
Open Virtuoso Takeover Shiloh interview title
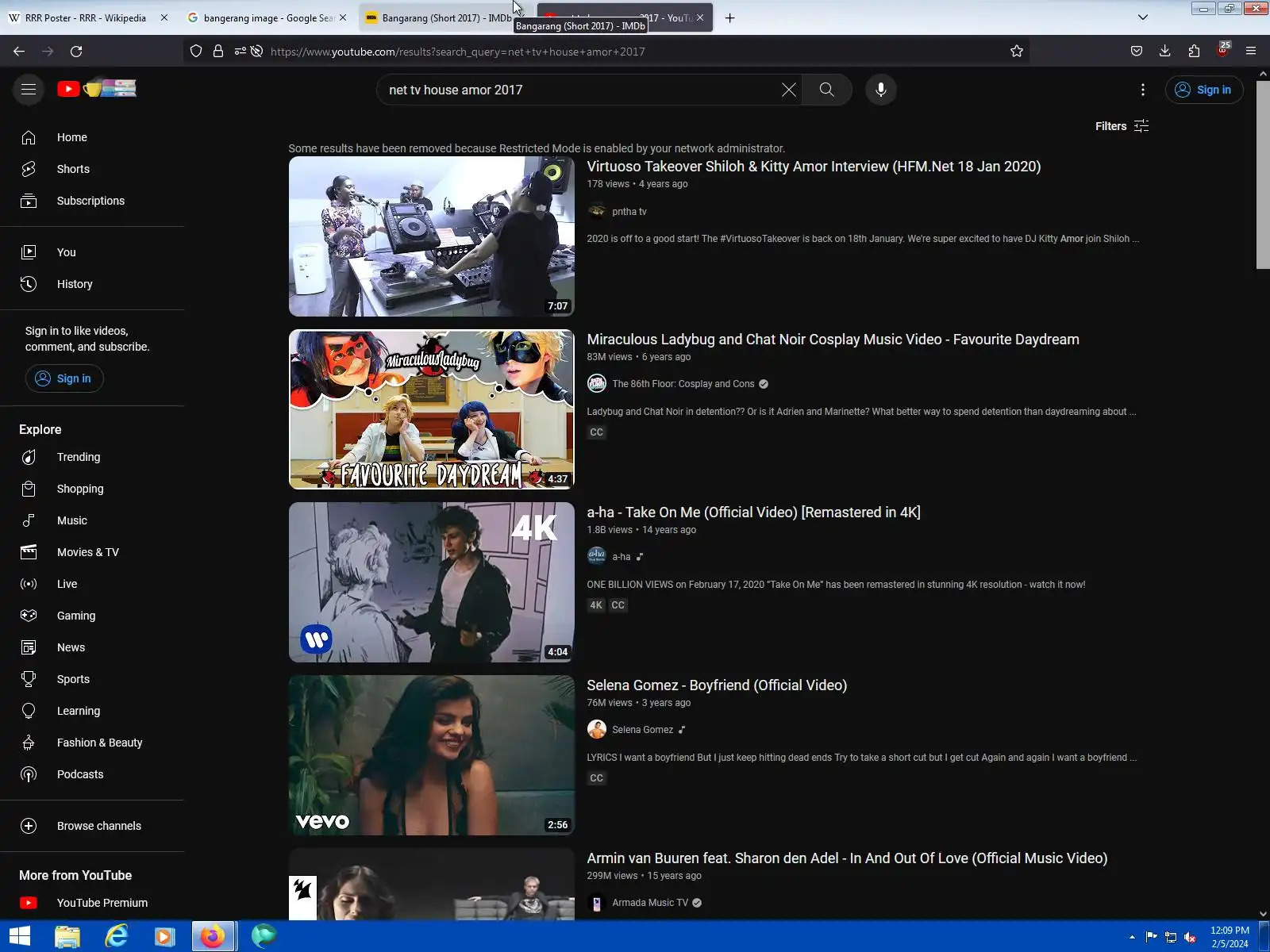click(x=814, y=167)
